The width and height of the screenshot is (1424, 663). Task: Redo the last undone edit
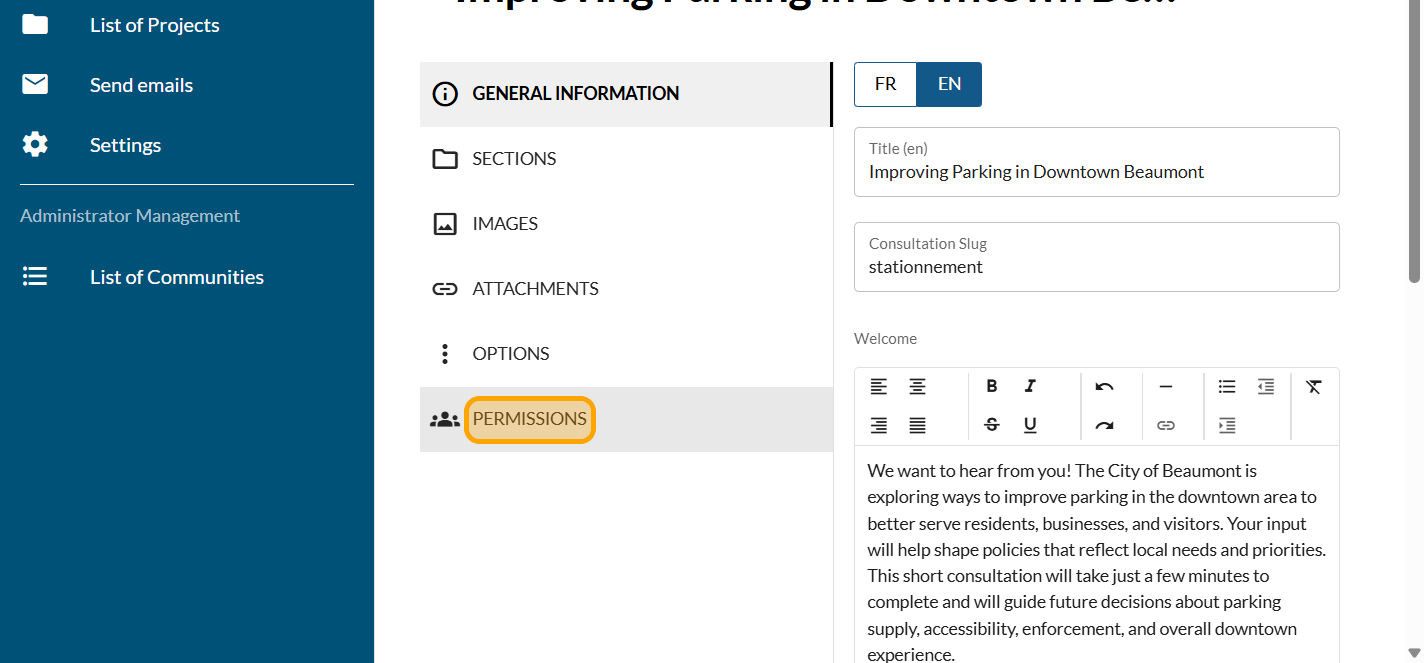click(x=1104, y=425)
